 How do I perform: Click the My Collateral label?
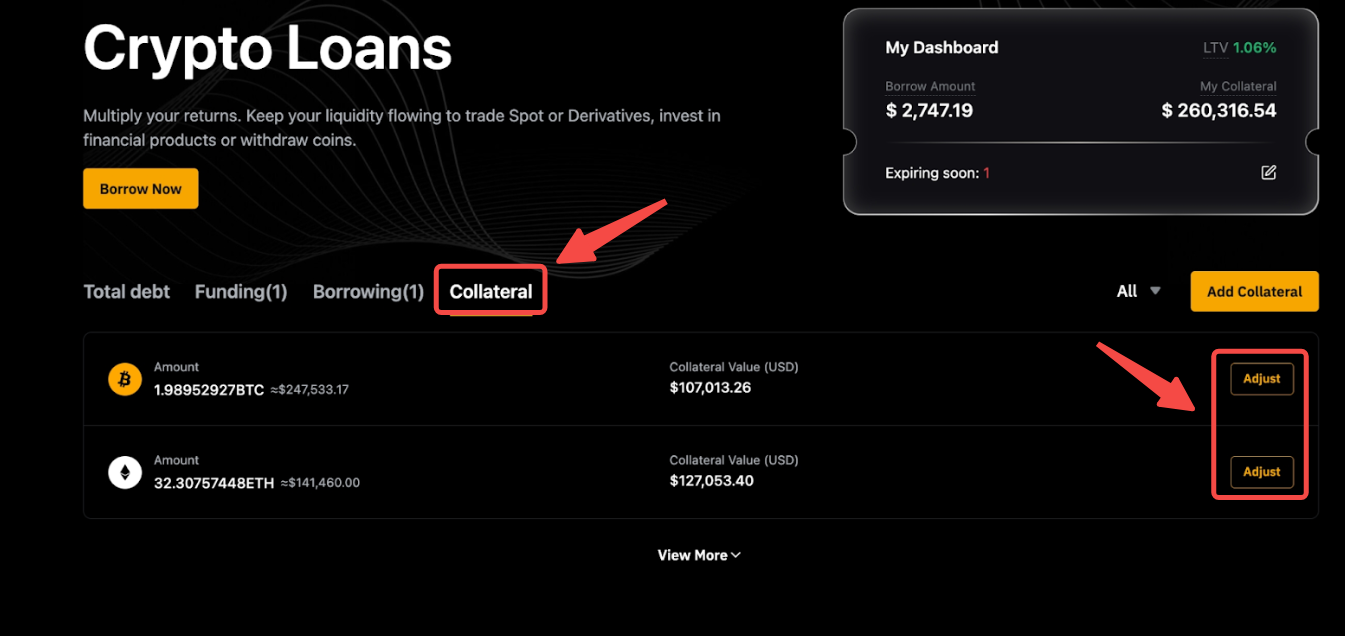pyautogui.click(x=1238, y=87)
